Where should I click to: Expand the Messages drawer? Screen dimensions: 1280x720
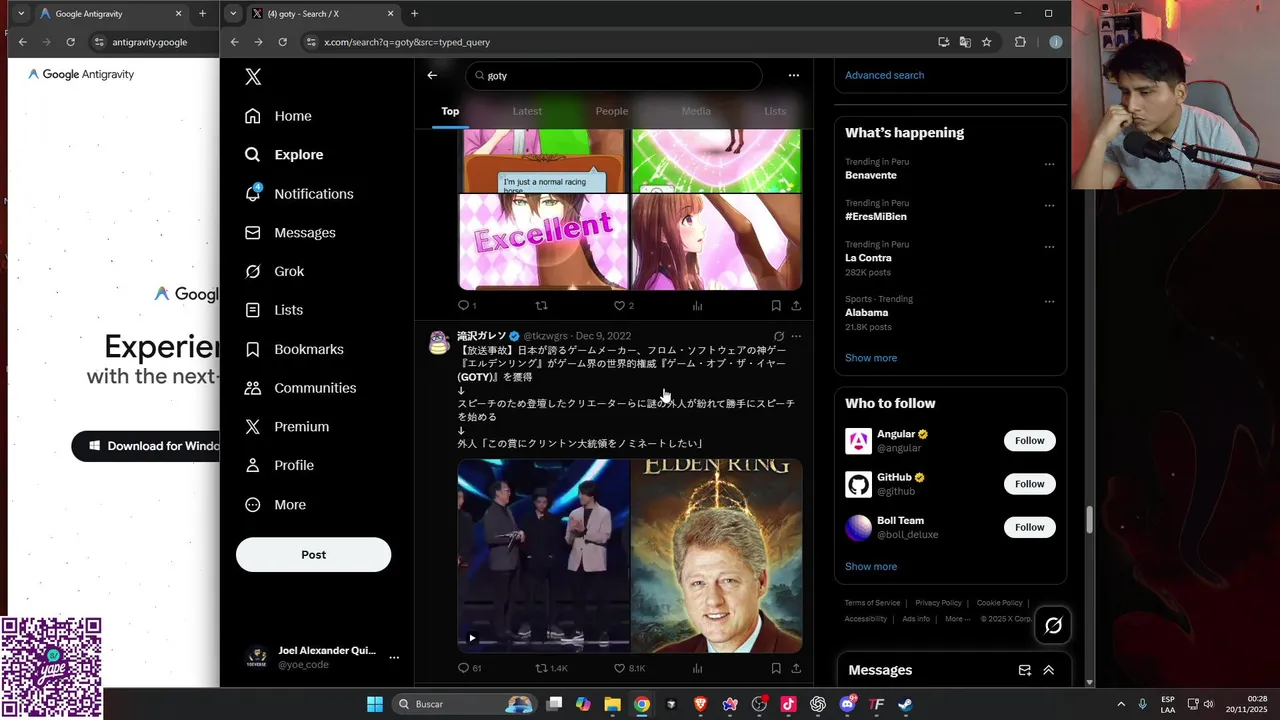(x=1049, y=670)
